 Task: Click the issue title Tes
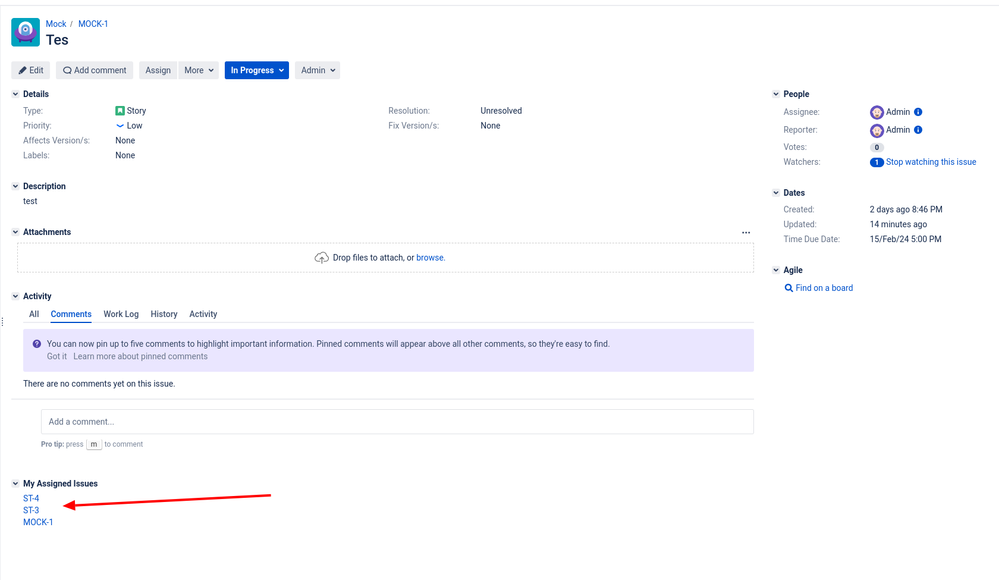point(57,40)
